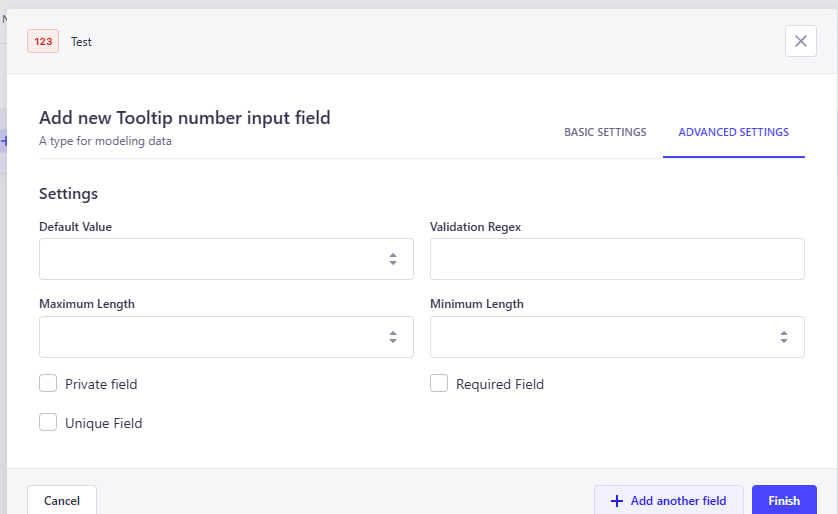Decrement Minimum Length using the down arrow
Viewport: 838px width, 514px height.
(x=784, y=341)
